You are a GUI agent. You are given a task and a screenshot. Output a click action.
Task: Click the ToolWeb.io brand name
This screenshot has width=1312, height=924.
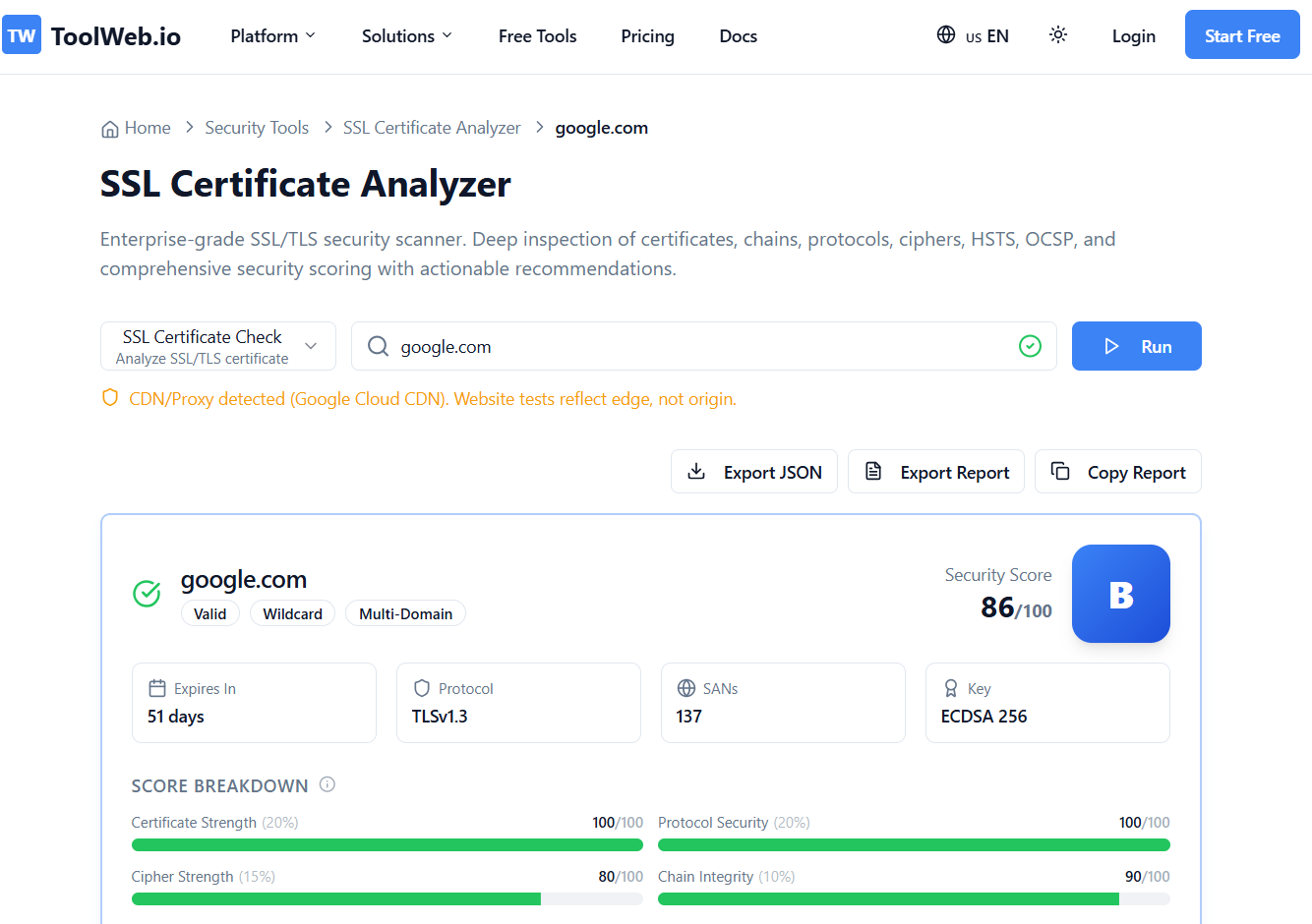(x=116, y=36)
